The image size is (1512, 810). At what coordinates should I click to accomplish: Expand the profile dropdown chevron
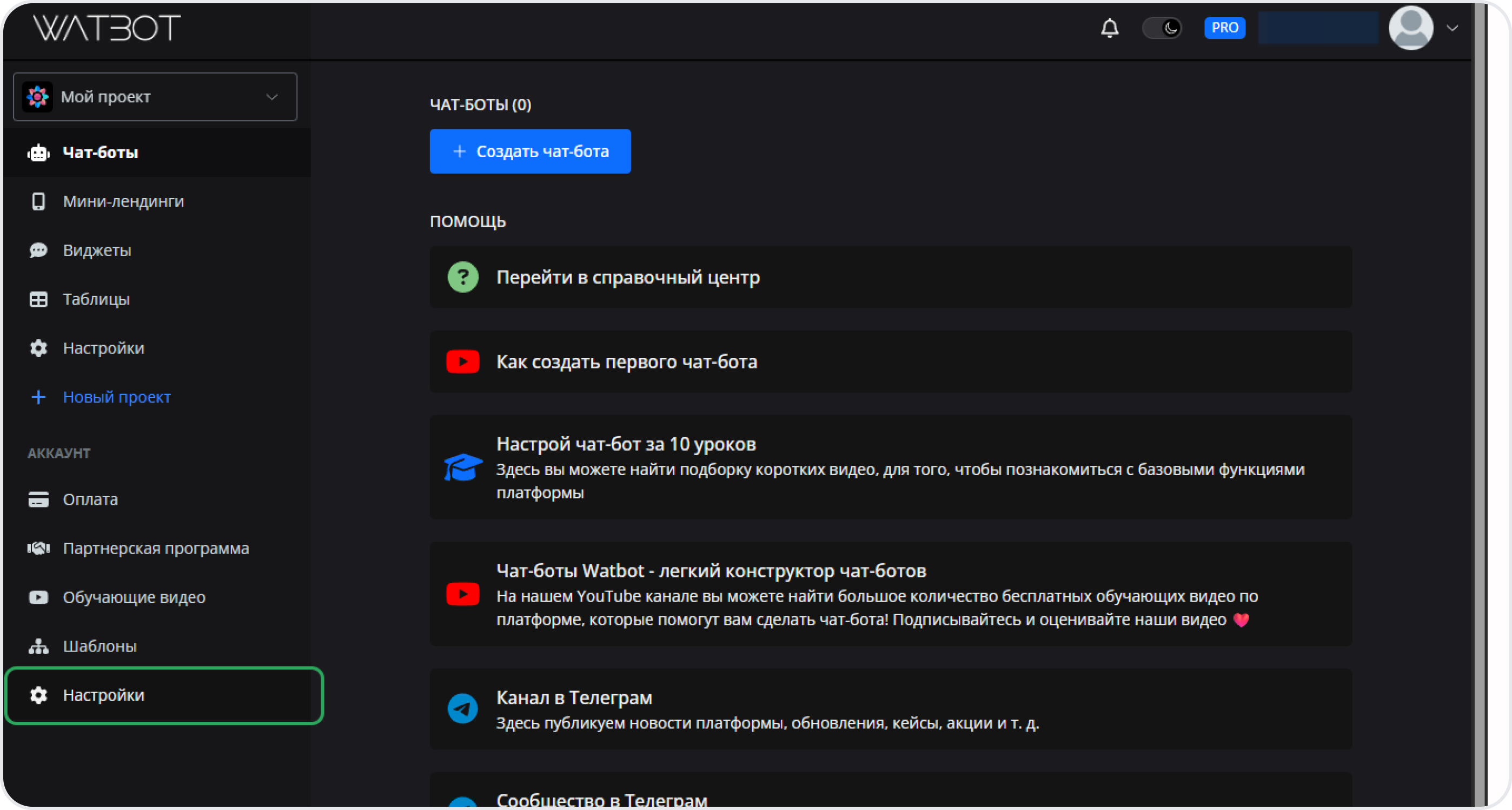1453,28
